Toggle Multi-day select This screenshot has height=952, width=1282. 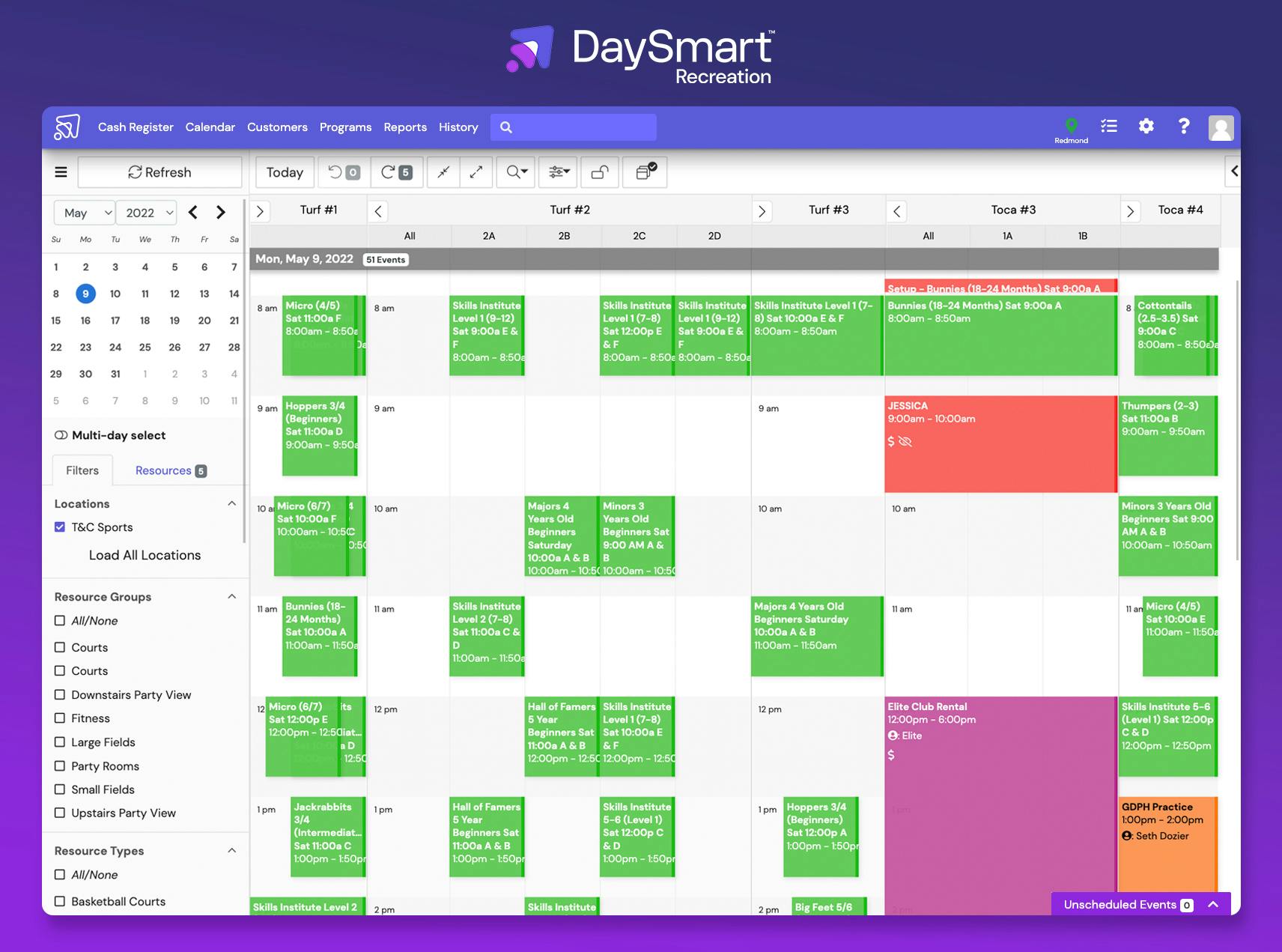(x=61, y=434)
